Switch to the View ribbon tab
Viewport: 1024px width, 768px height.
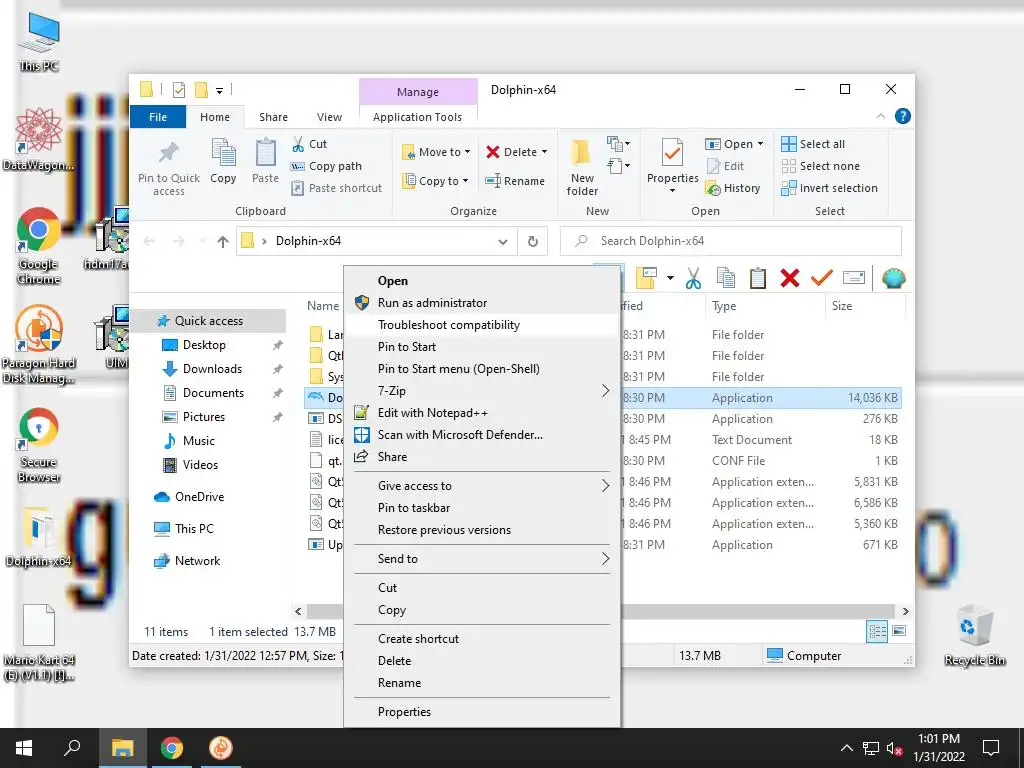[x=329, y=117]
